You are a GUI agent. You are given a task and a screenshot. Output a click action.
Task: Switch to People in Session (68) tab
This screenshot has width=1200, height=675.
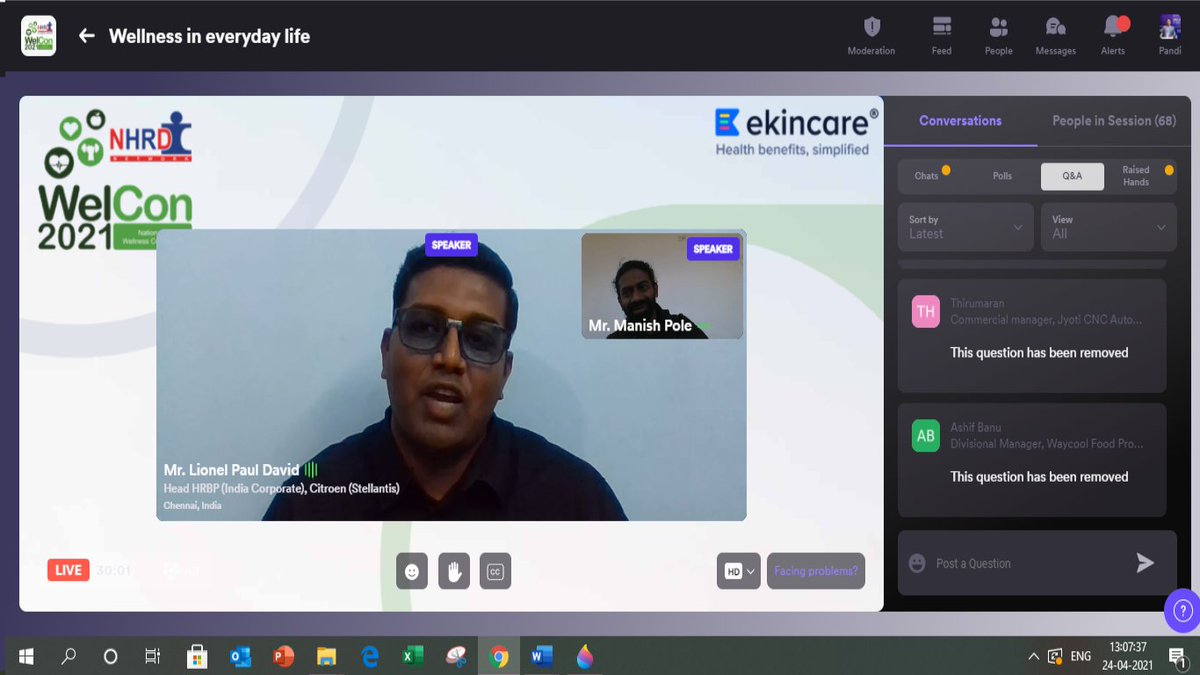1114,121
